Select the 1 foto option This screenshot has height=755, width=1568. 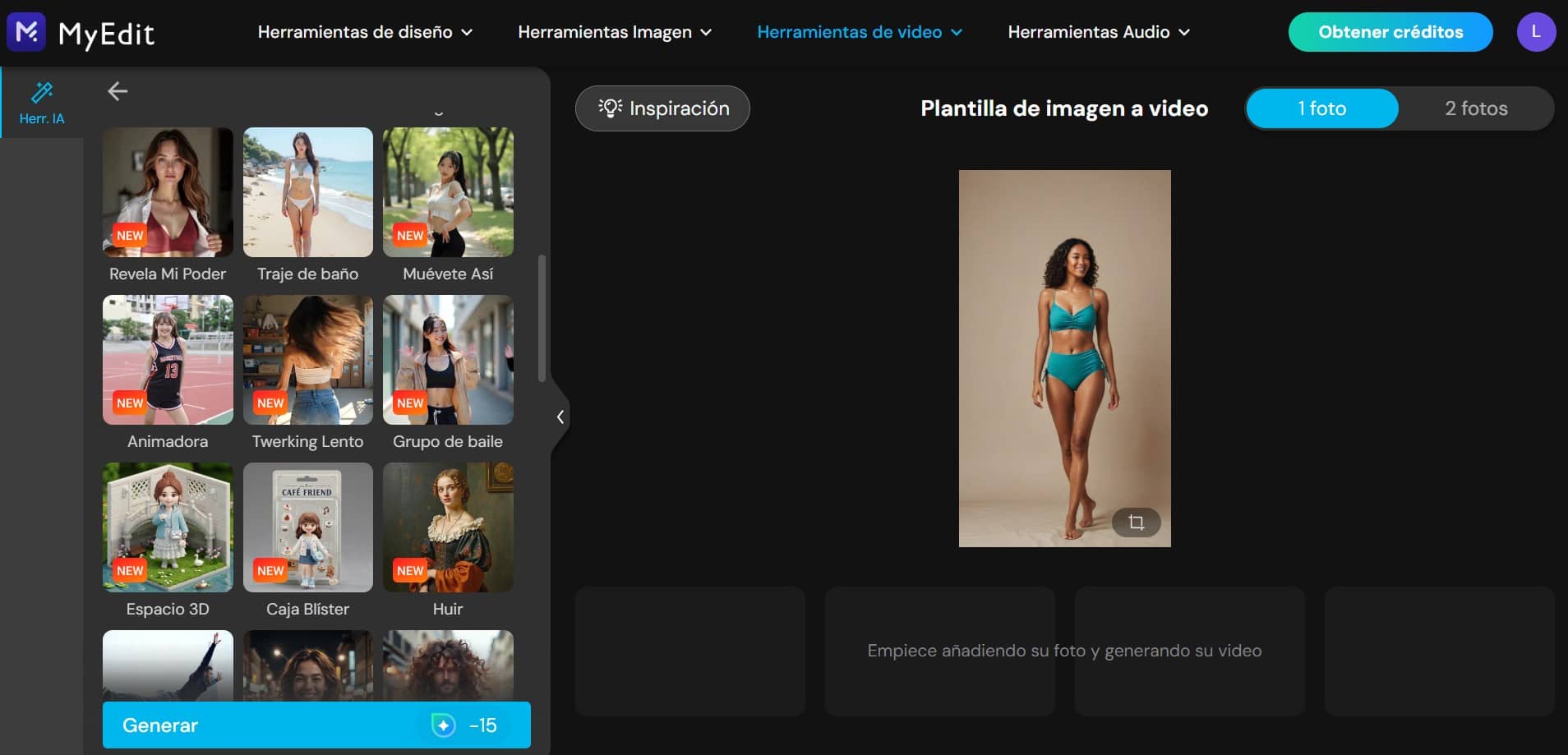1321,108
